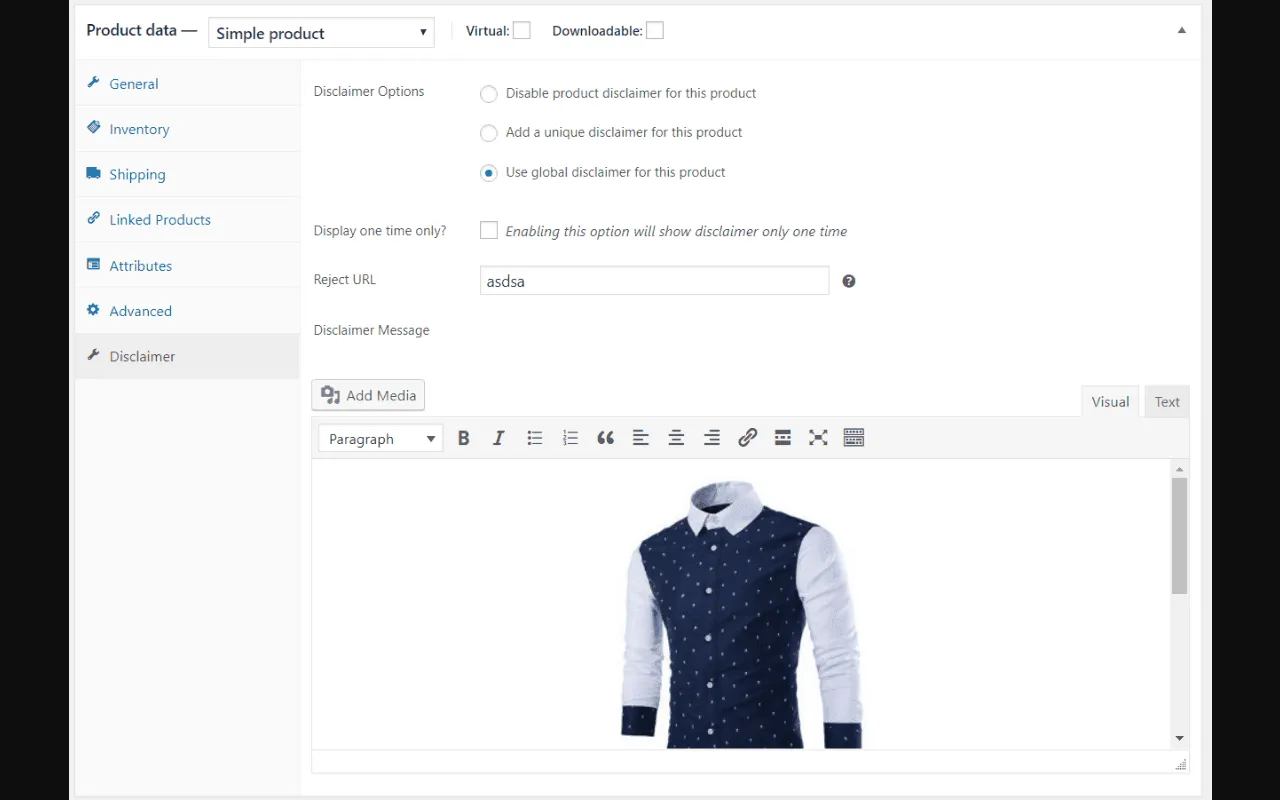
Task: Open the Simple product type dropdown
Action: point(321,32)
